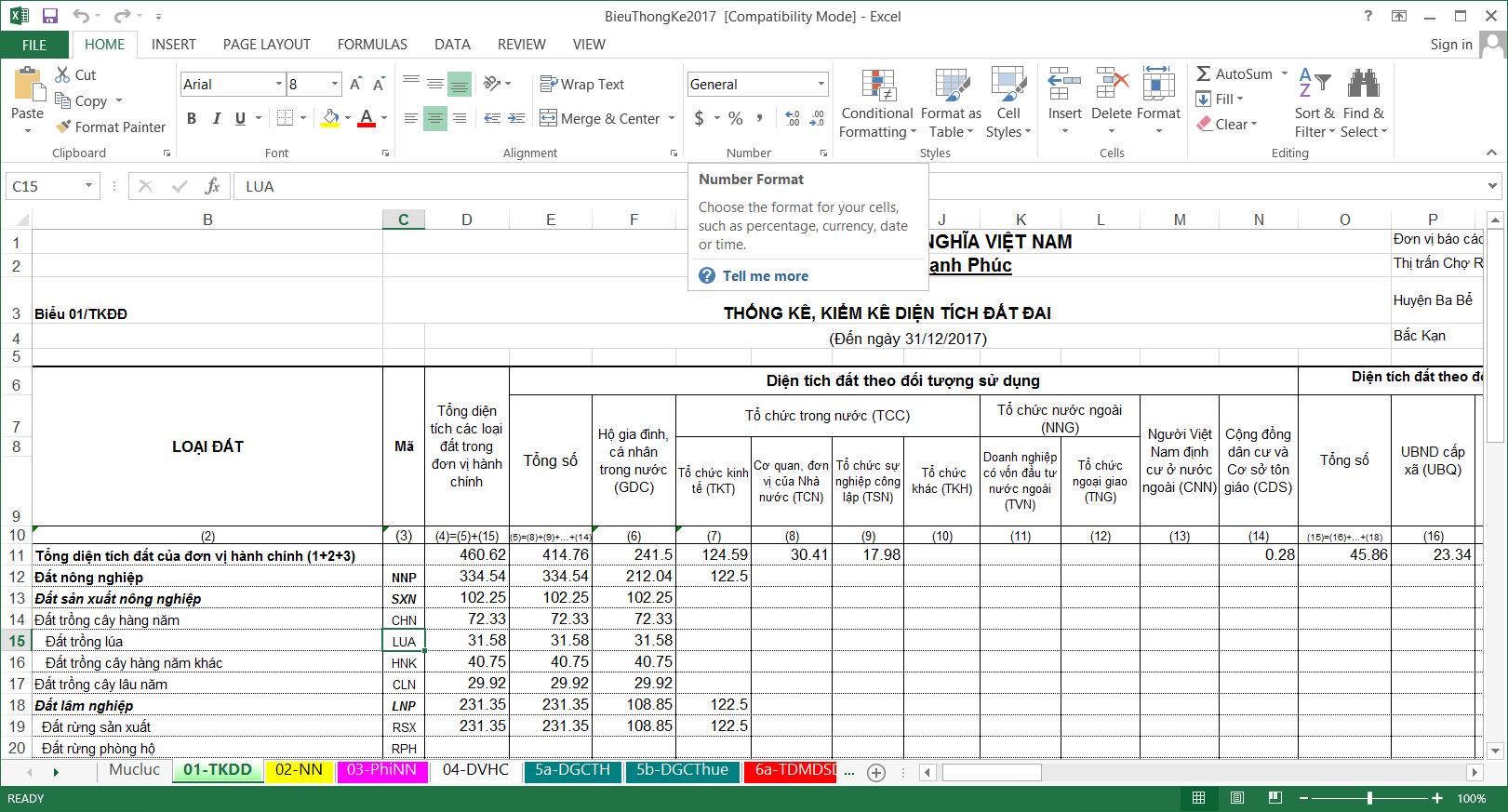Click the Format Painter brush icon
The image size is (1508, 812).
point(63,126)
